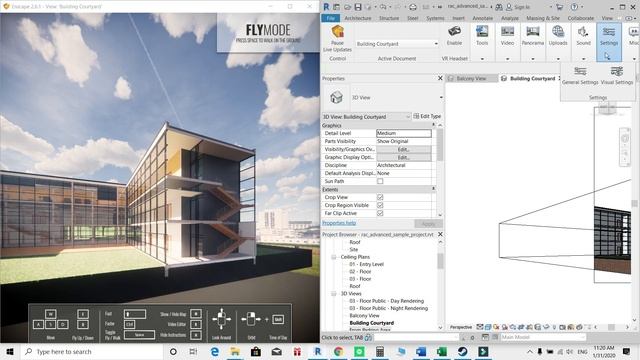The width and height of the screenshot is (640, 360).
Task: Click the Open folder quick access icon
Action: (x=347, y=7)
